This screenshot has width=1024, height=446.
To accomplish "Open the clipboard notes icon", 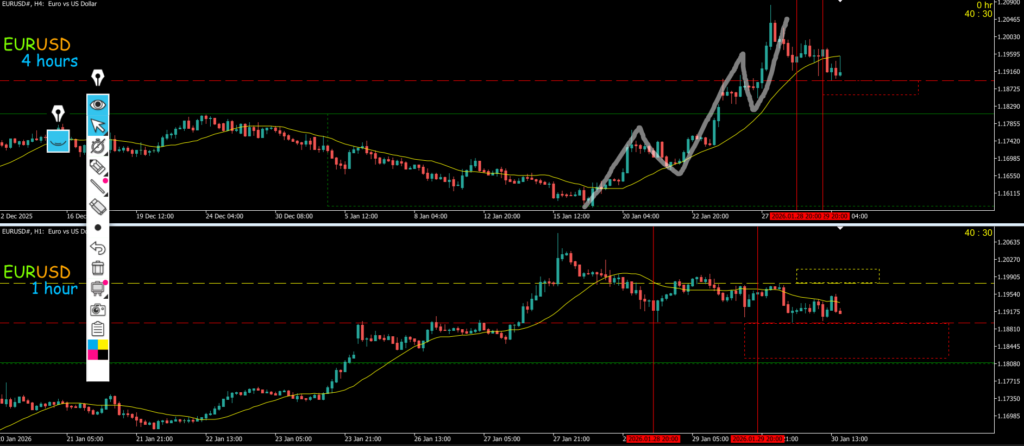I will coord(98,328).
